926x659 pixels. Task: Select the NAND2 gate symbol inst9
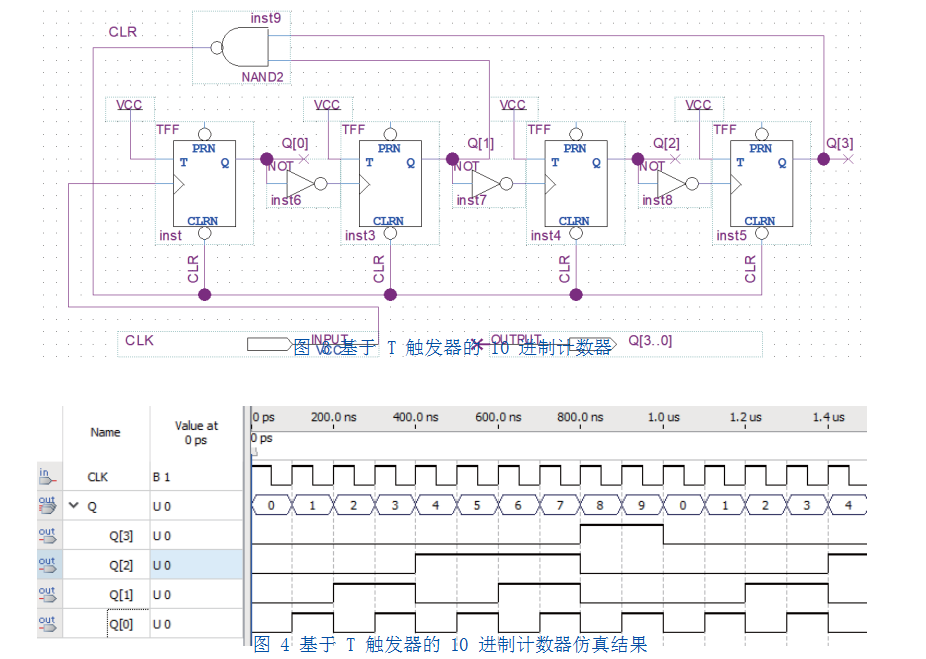pos(242,47)
